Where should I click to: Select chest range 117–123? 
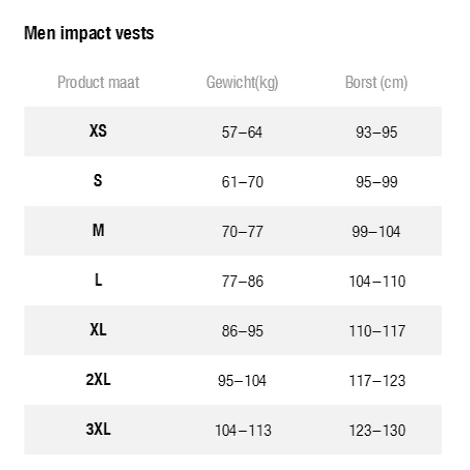pos(377,381)
